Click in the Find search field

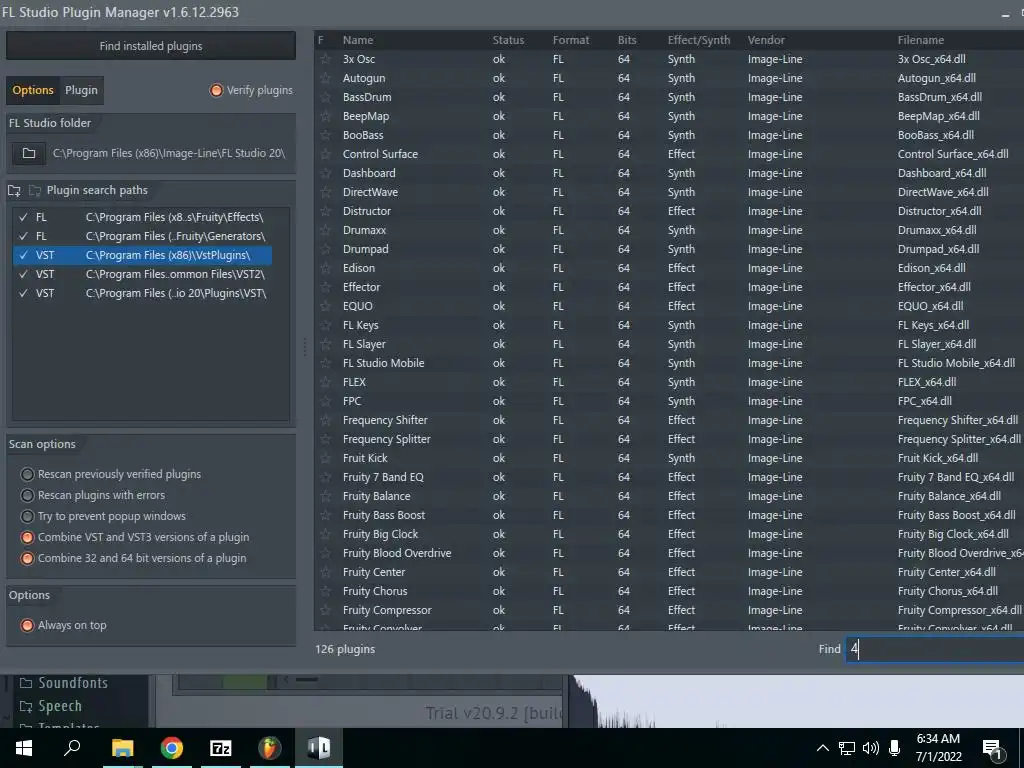(935, 649)
